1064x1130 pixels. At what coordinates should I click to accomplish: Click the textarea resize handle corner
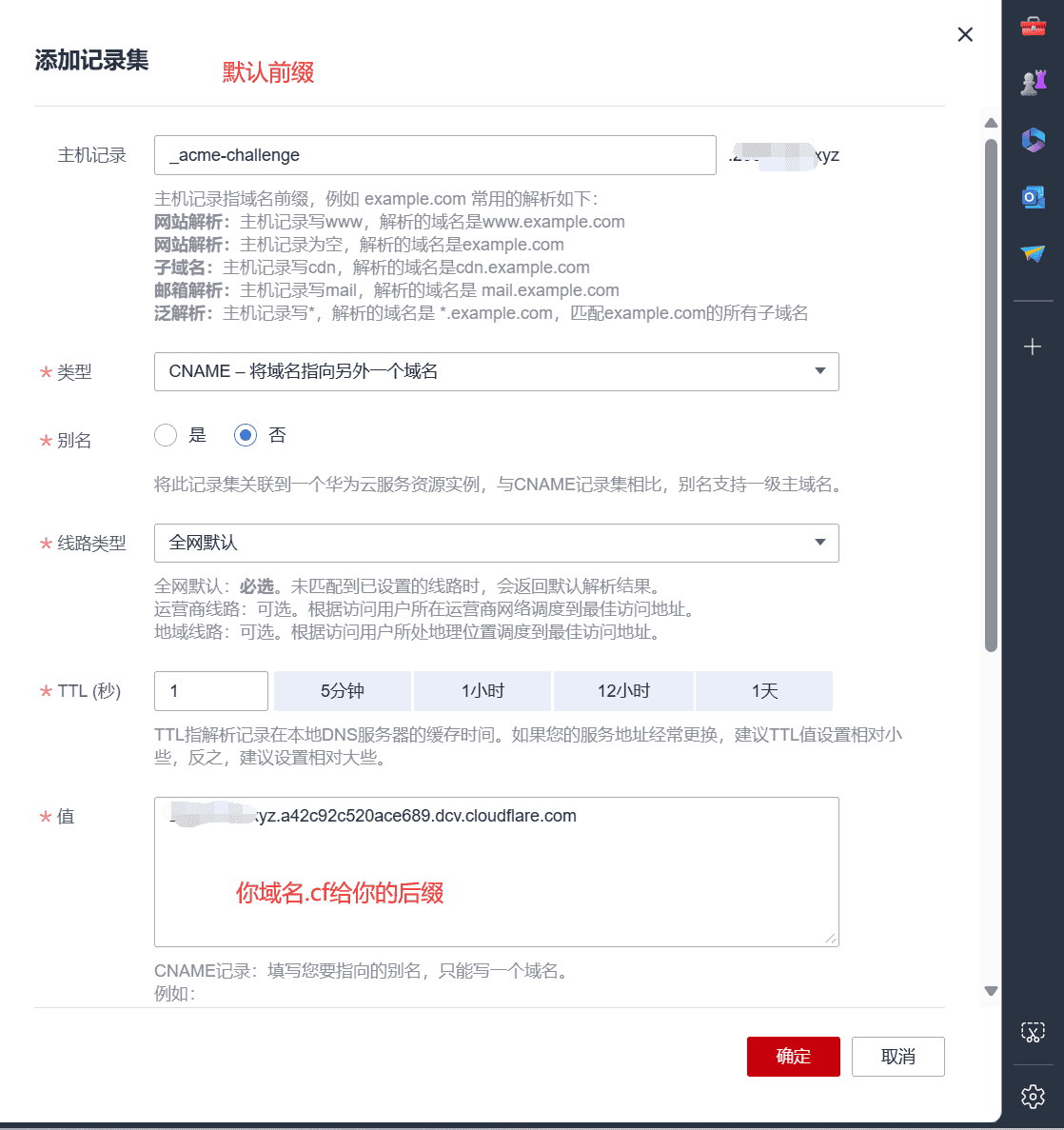point(831,939)
